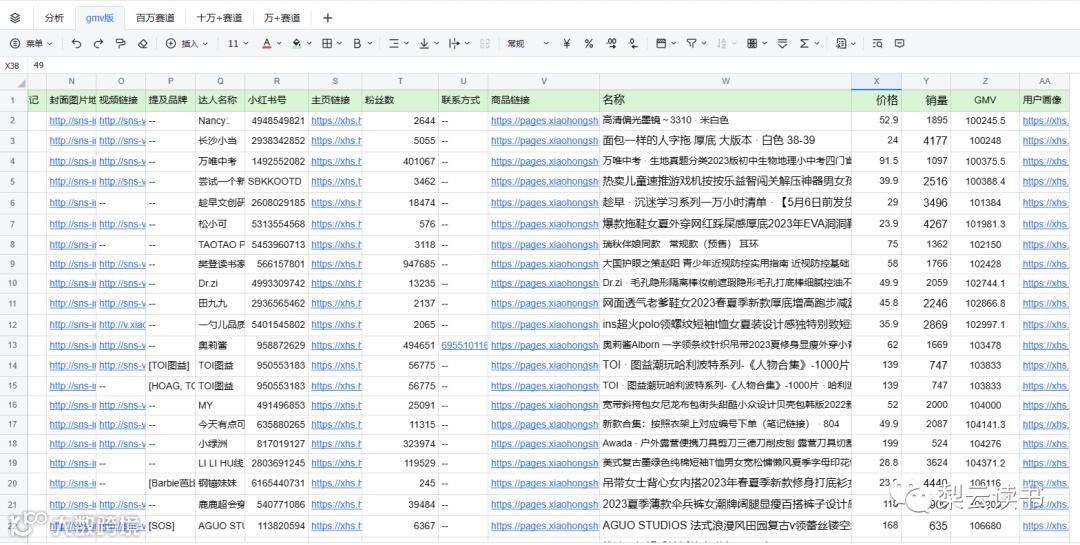This screenshot has height=545, width=1080.
Task: Click the eraser clear-format icon
Action: (x=143, y=43)
